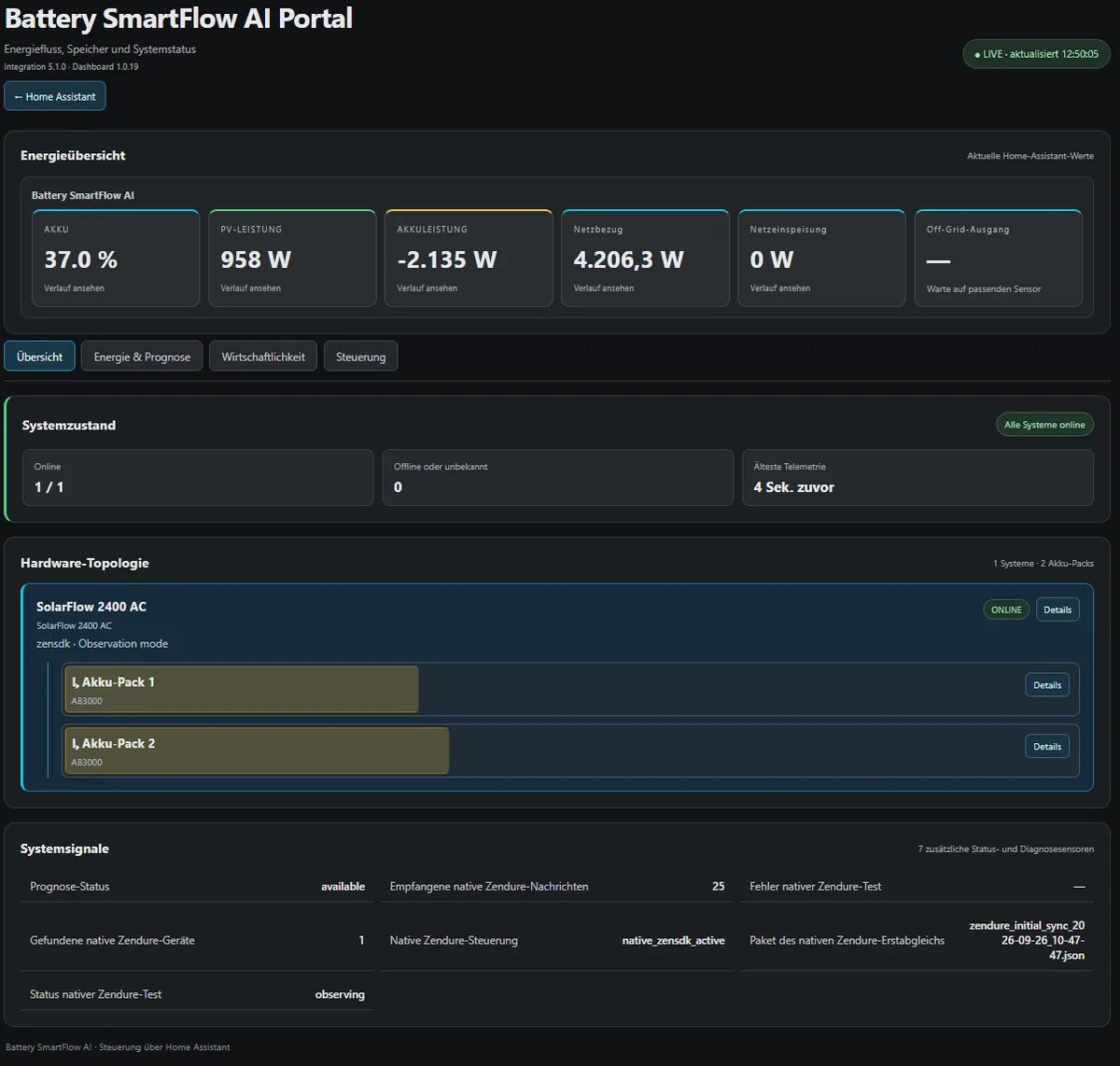
Task: Click the -2.135 W battery power value
Action: (x=446, y=259)
